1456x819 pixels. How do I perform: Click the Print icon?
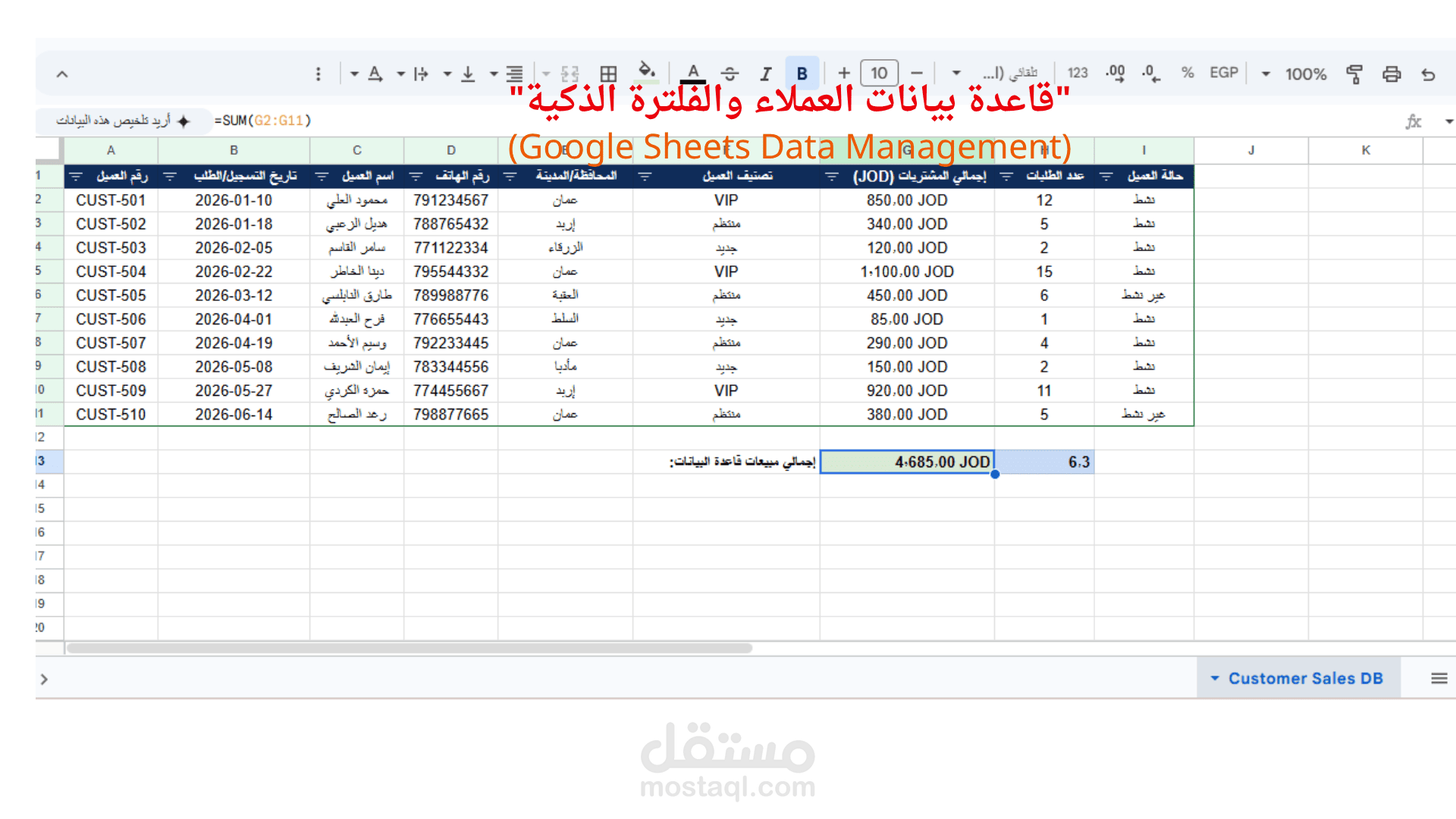pos(1392,74)
